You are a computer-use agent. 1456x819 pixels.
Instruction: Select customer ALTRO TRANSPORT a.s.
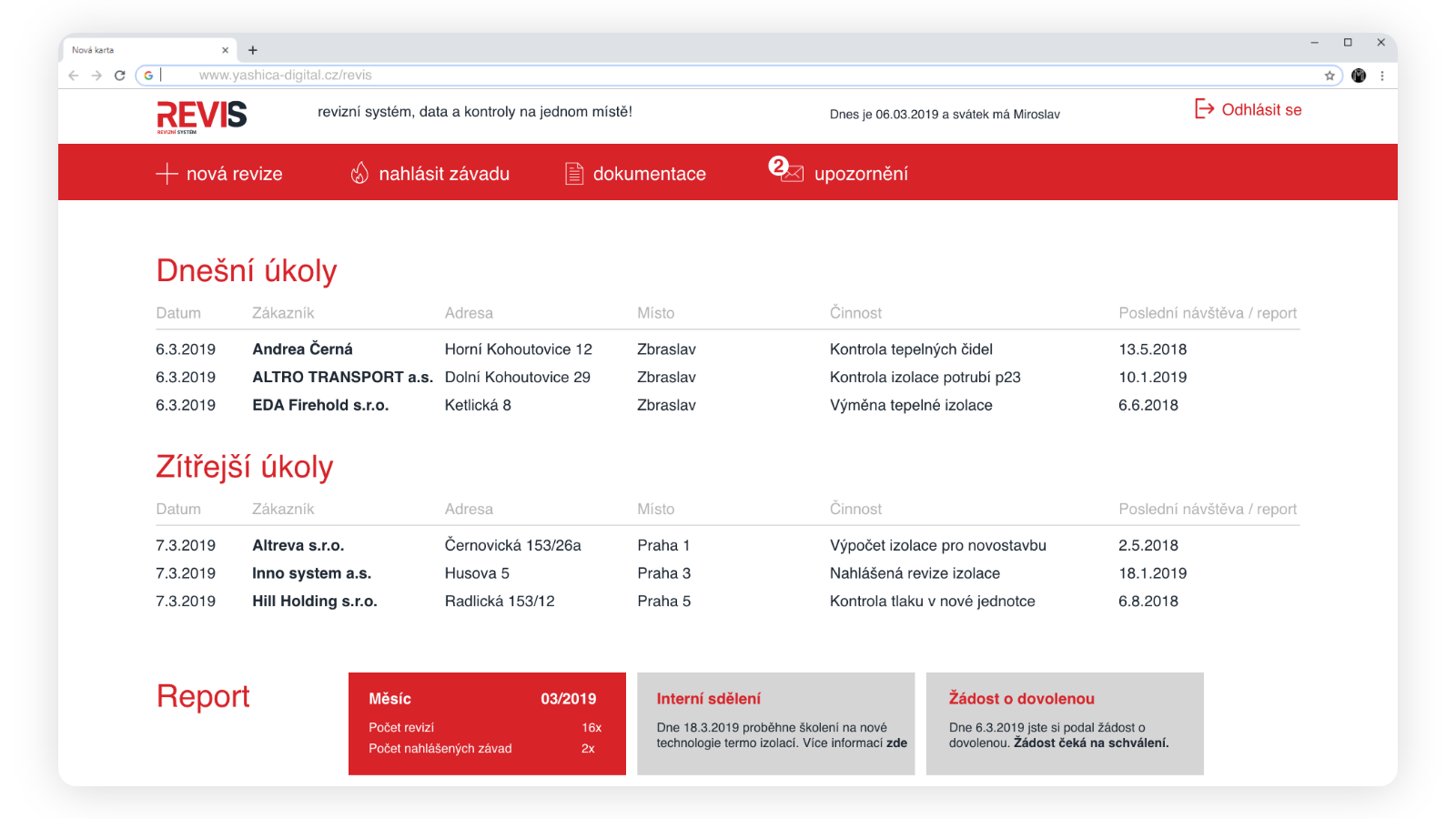342,377
